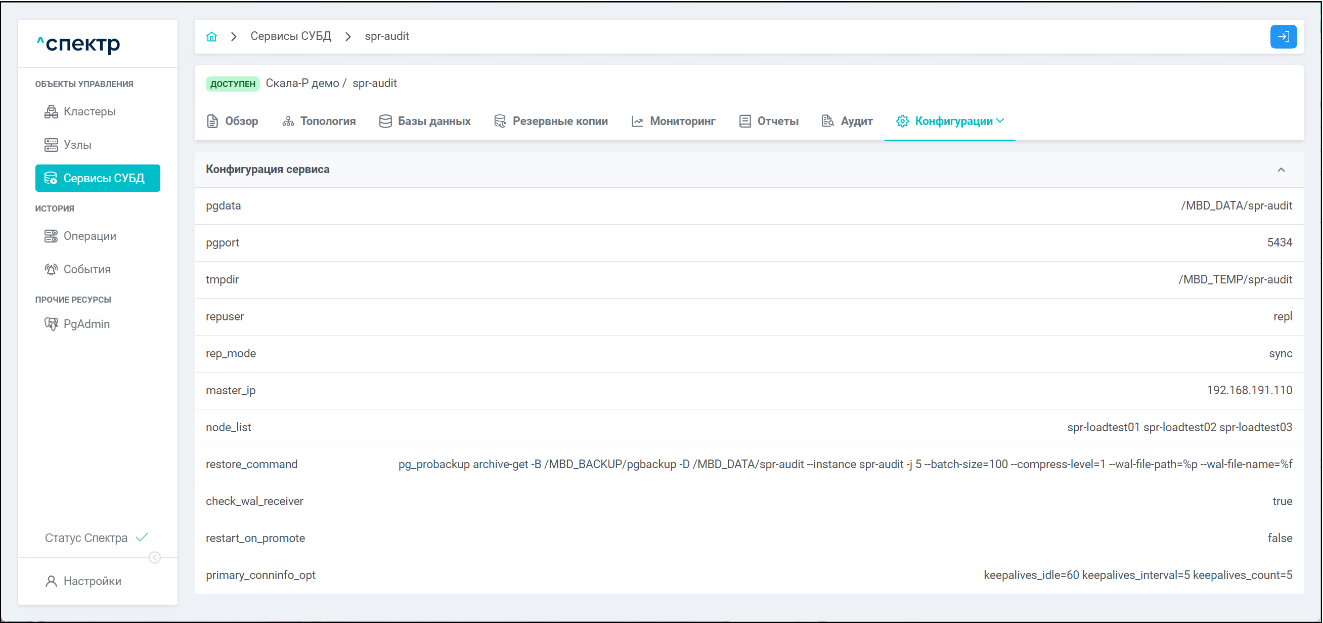This screenshot has height=623, width=1323.
Task: Open the Резервные копии tab
Action: 551,121
